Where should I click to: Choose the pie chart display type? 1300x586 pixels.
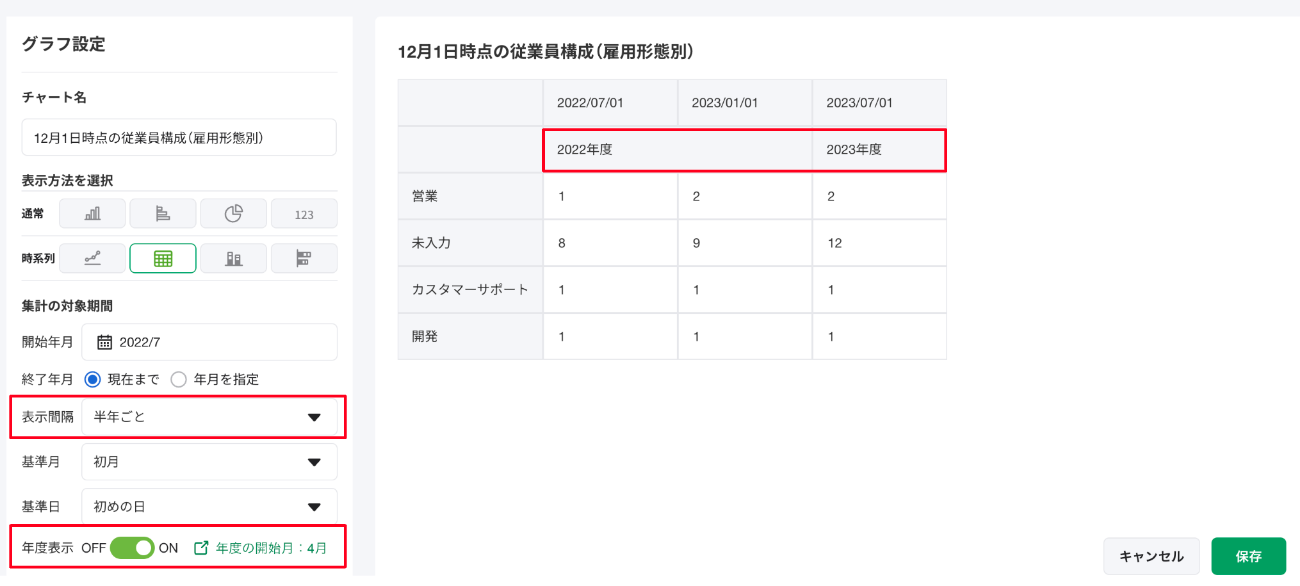(x=233, y=213)
